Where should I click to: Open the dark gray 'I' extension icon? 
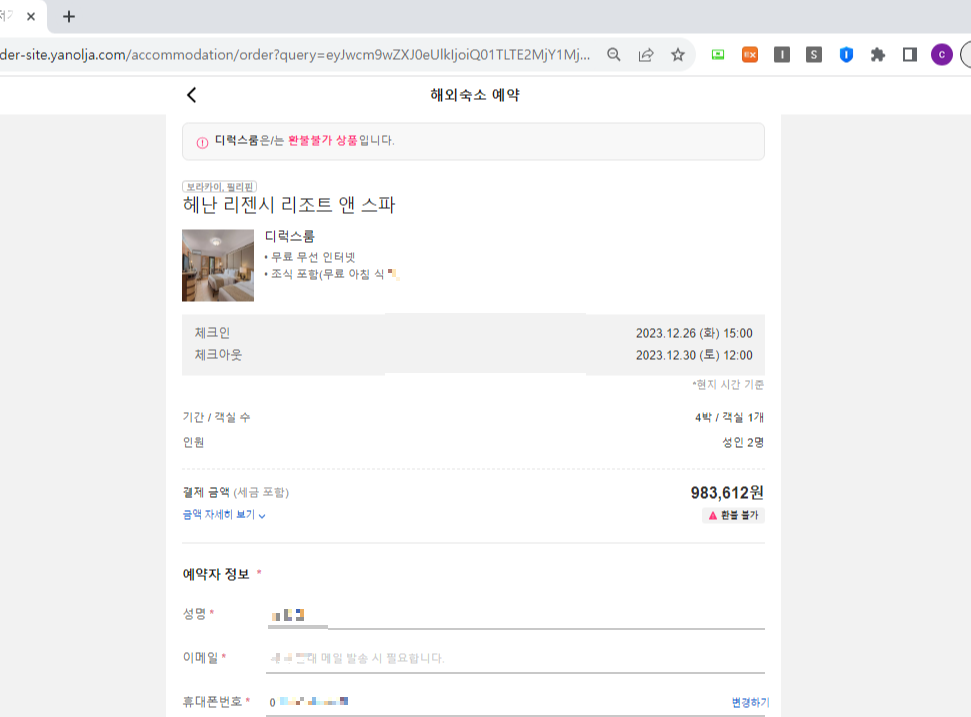coord(782,55)
